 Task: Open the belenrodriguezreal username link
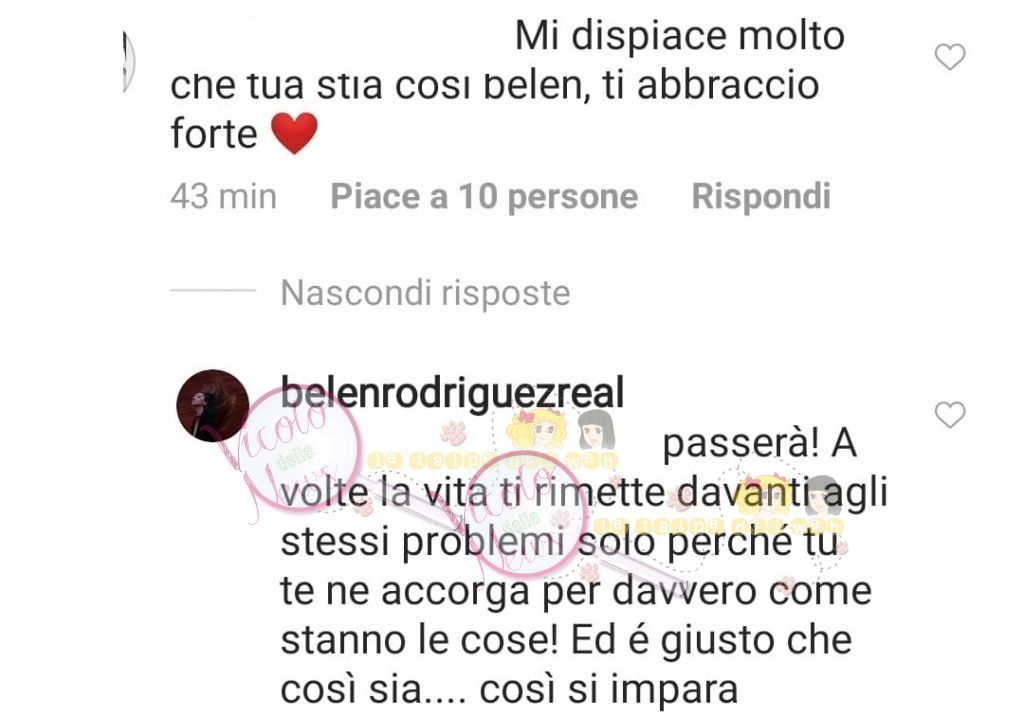452,394
